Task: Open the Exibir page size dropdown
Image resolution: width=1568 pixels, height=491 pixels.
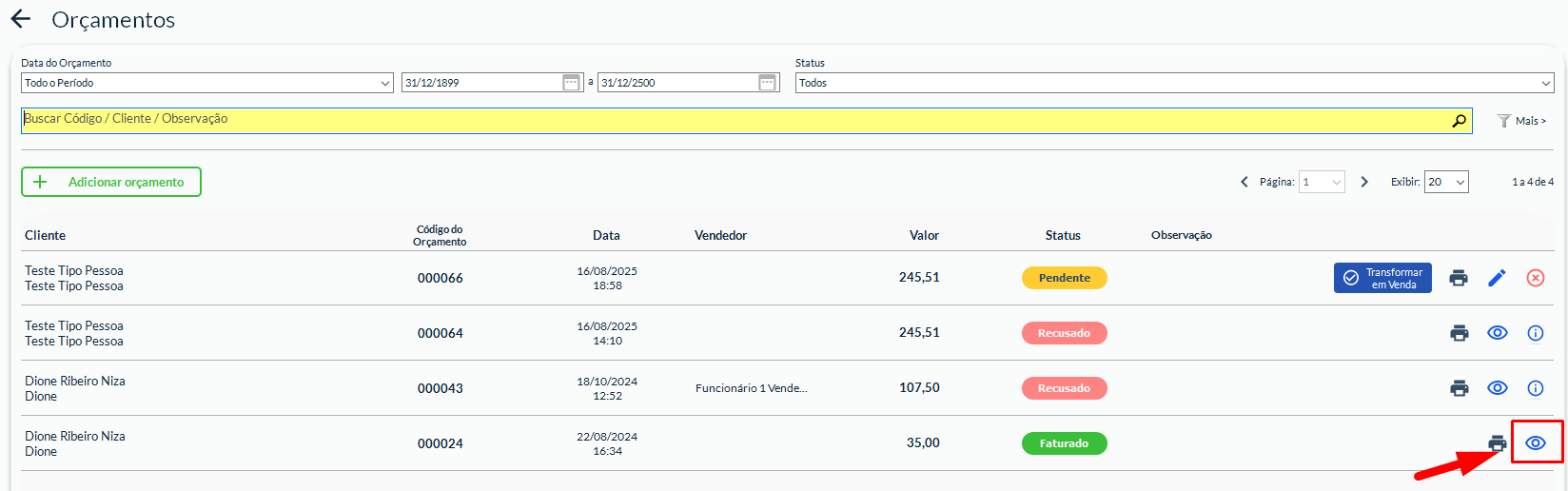Action: point(1445,182)
